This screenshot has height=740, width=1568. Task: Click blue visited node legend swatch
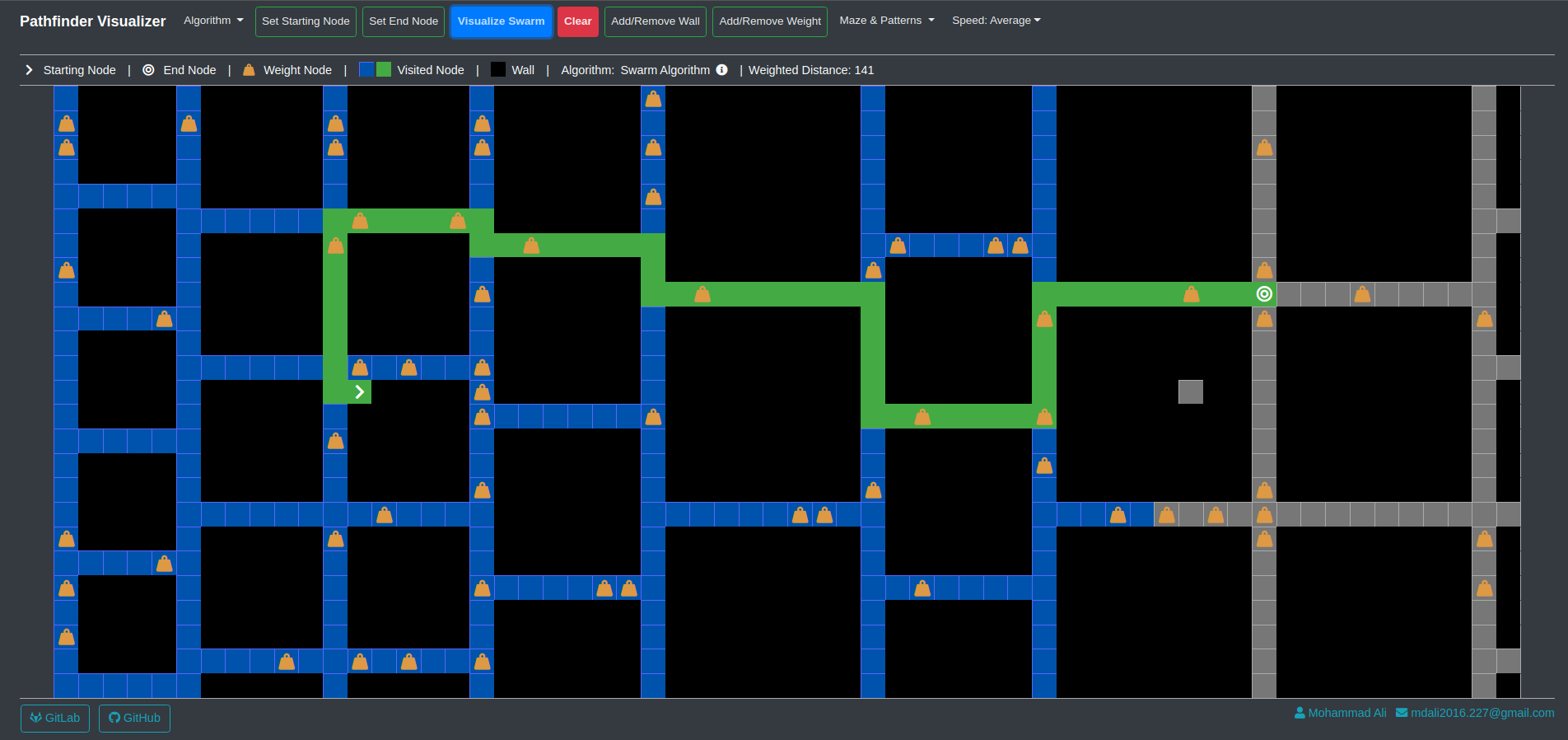[366, 69]
